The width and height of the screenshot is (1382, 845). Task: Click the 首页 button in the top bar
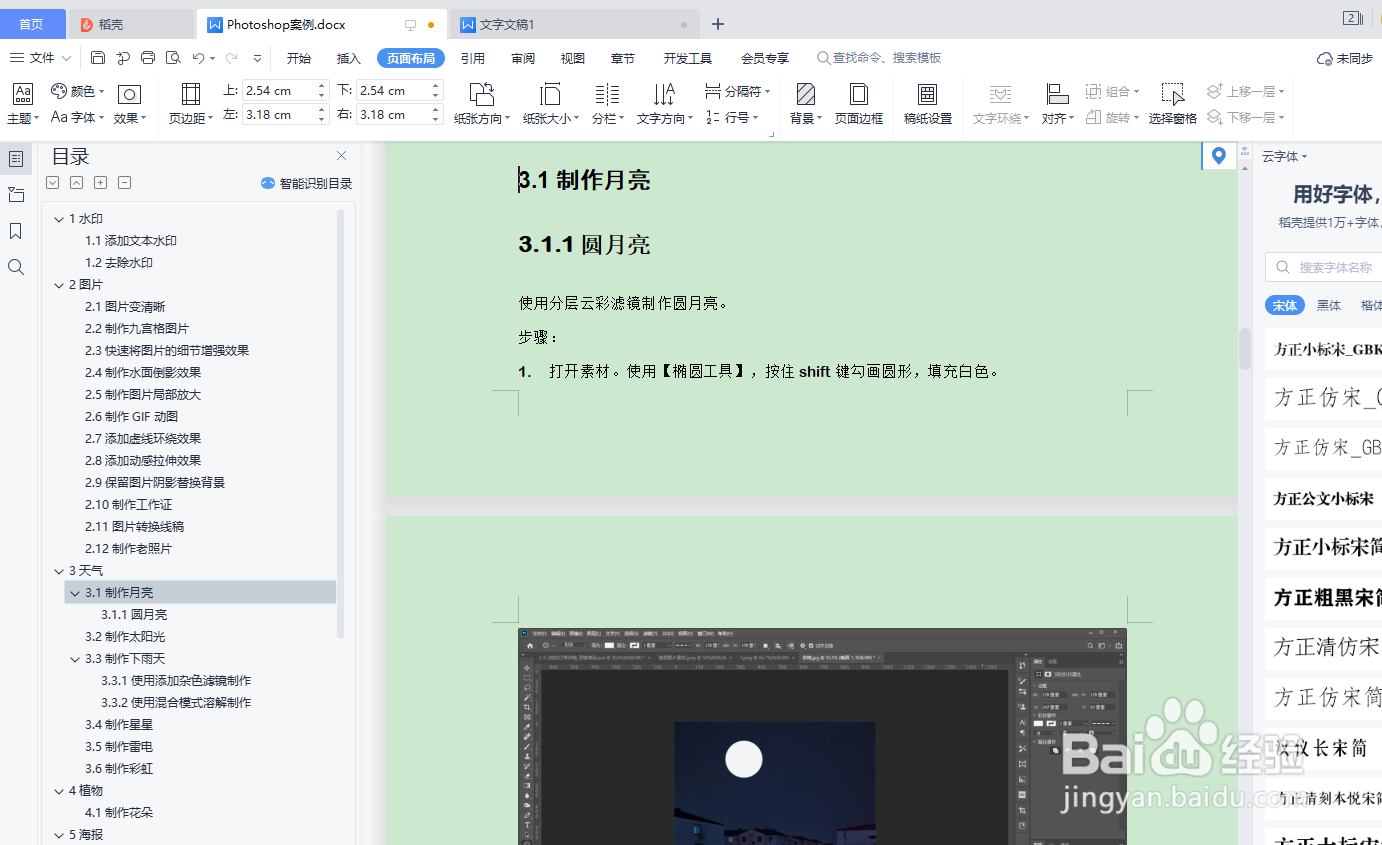pyautogui.click(x=33, y=23)
